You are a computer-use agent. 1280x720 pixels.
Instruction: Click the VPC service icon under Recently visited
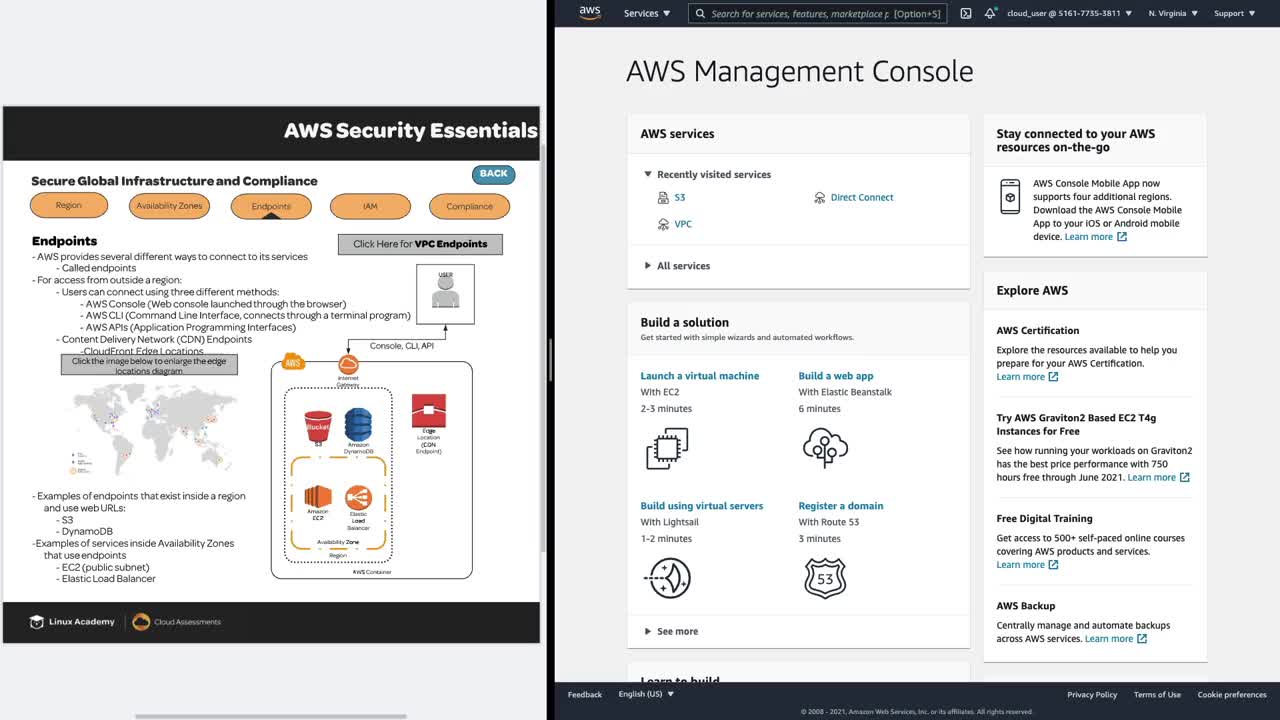point(663,225)
